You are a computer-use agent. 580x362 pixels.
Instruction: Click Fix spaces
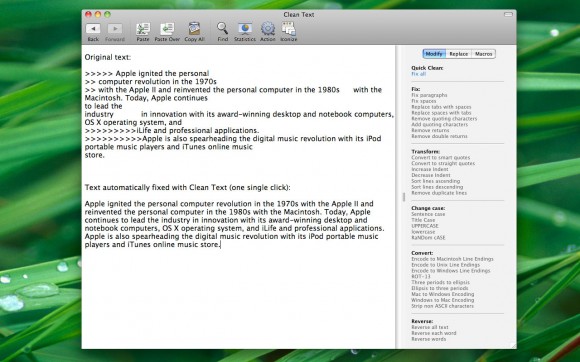point(424,101)
